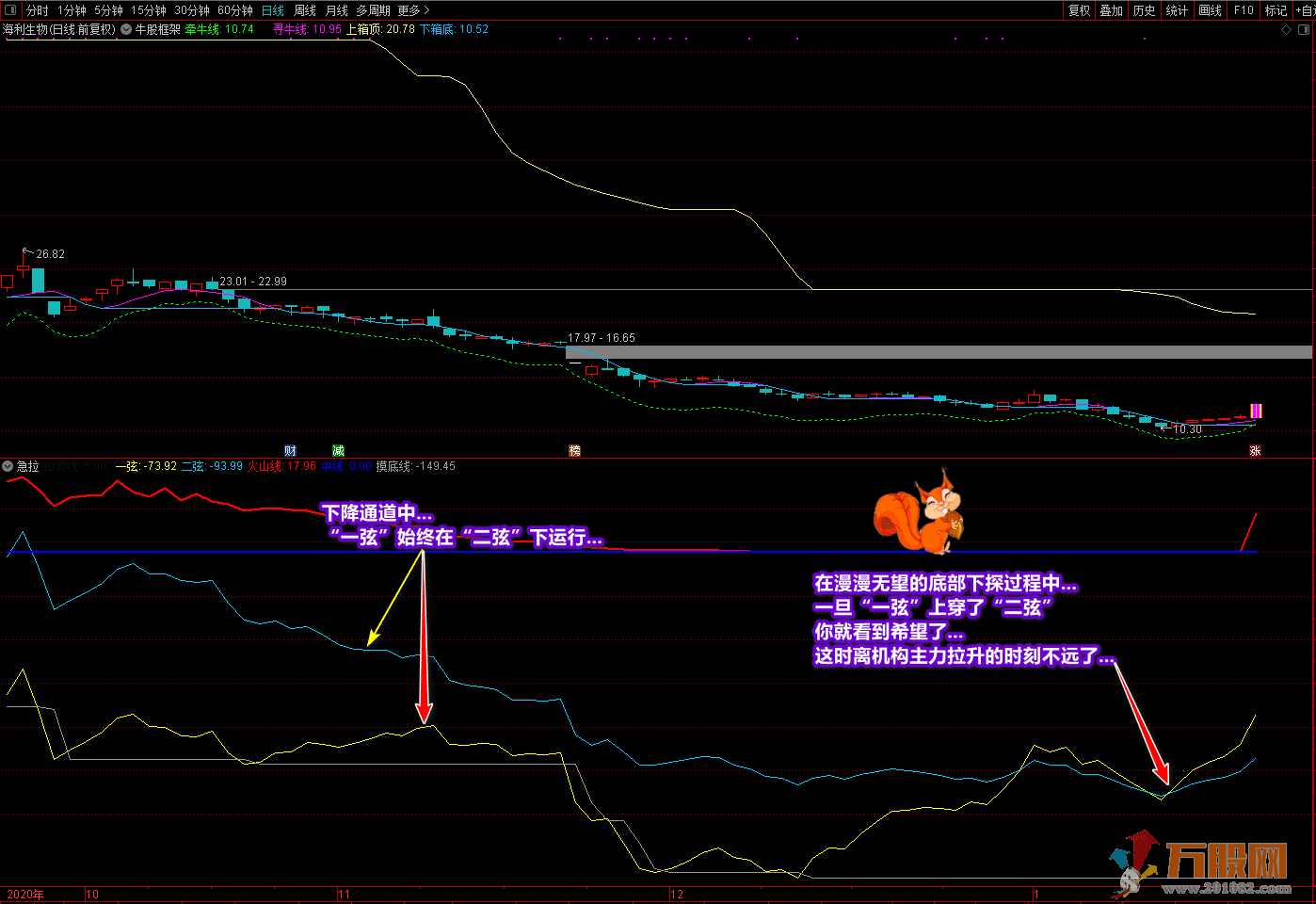1316x904 pixels.
Task: Click the 摸底线: -149.45 value
Action: (x=415, y=466)
